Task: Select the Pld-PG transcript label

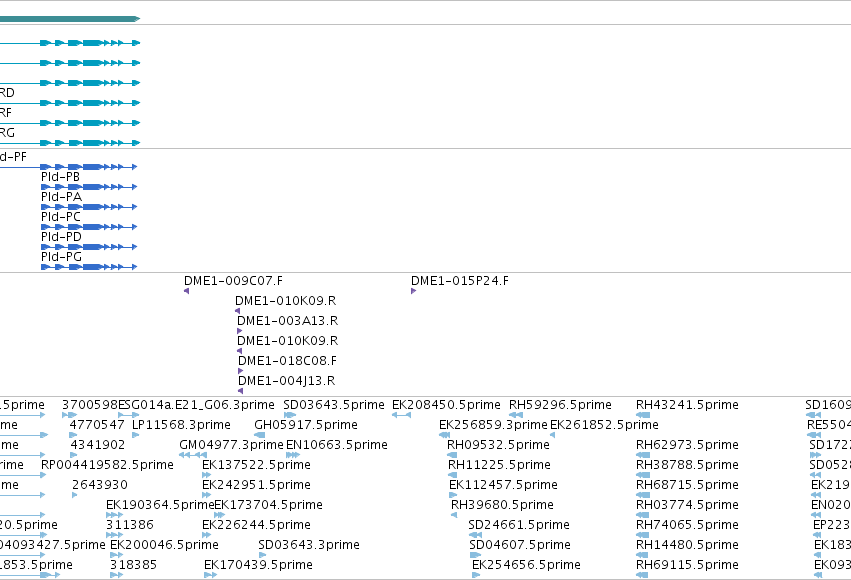Action: 61,257
